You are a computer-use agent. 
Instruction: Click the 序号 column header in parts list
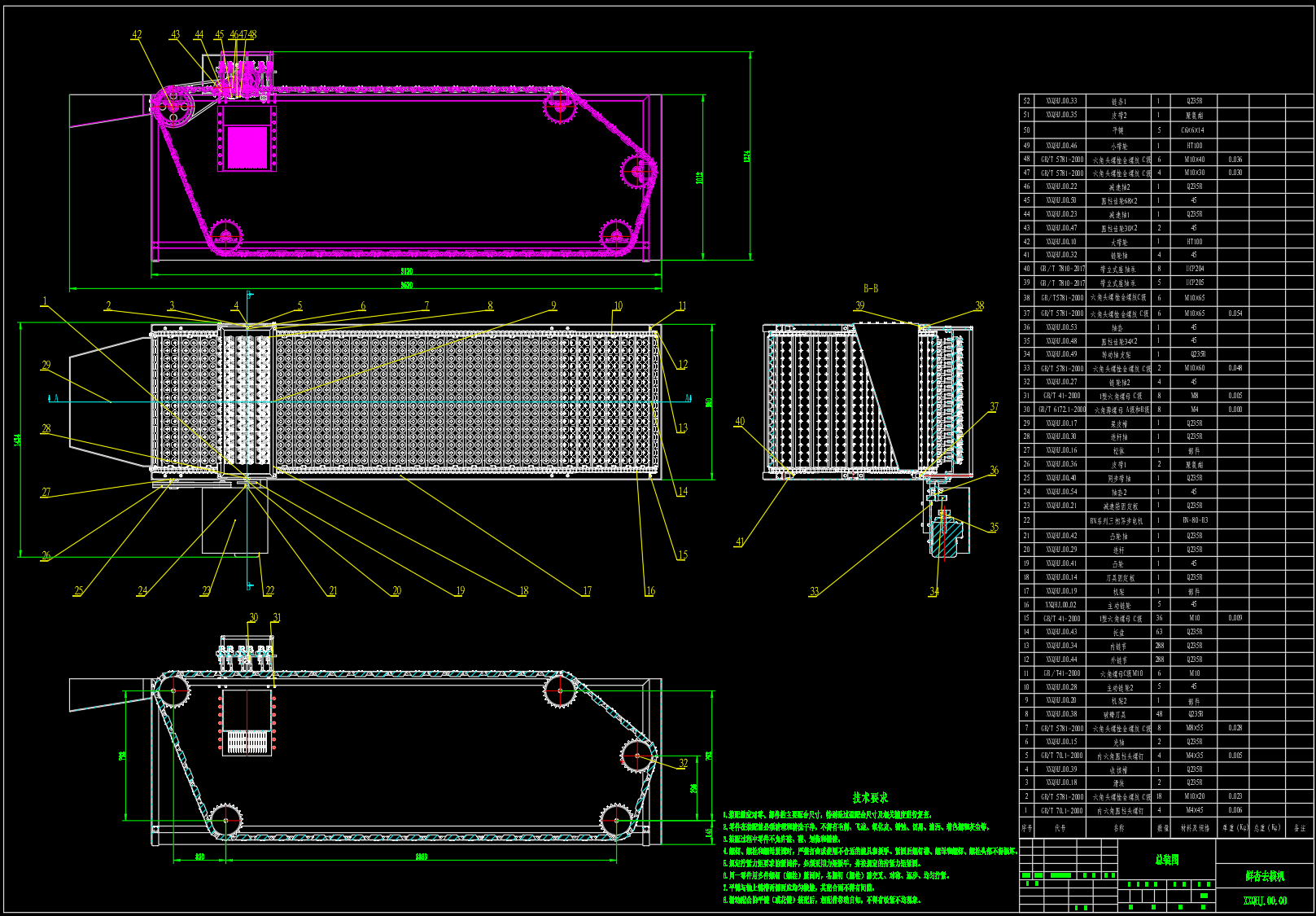[x=1026, y=828]
